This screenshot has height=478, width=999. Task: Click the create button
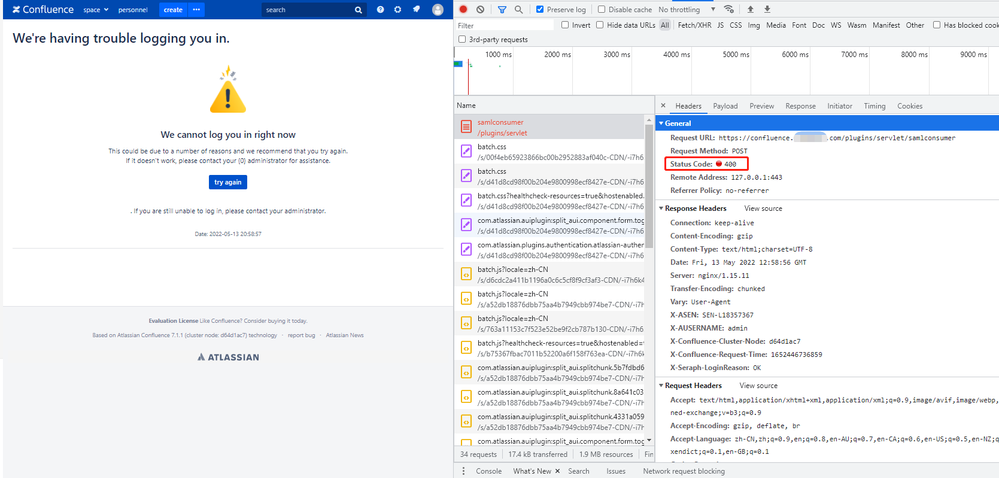[173, 10]
